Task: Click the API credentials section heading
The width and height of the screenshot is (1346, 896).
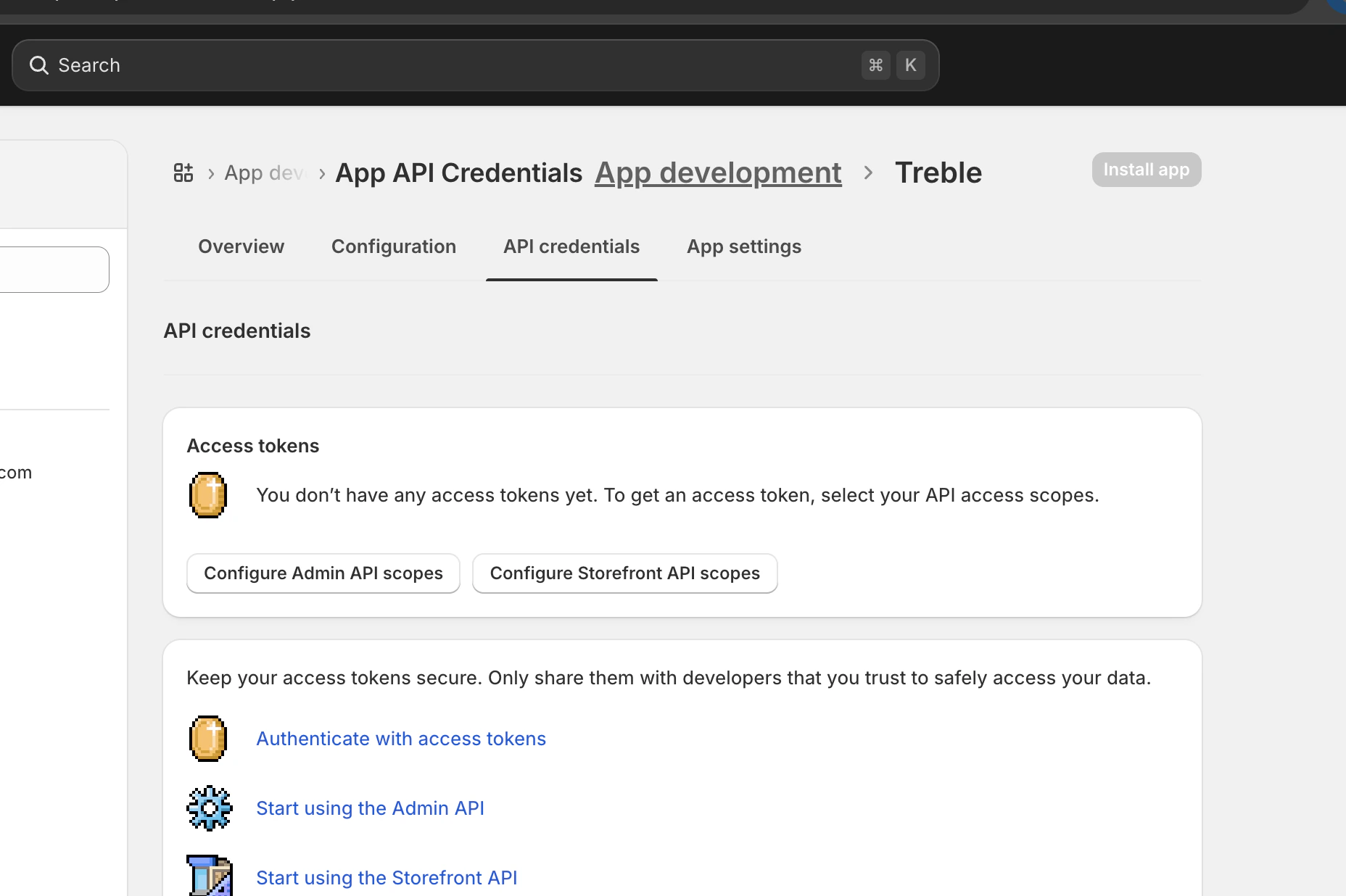Action: click(x=237, y=331)
